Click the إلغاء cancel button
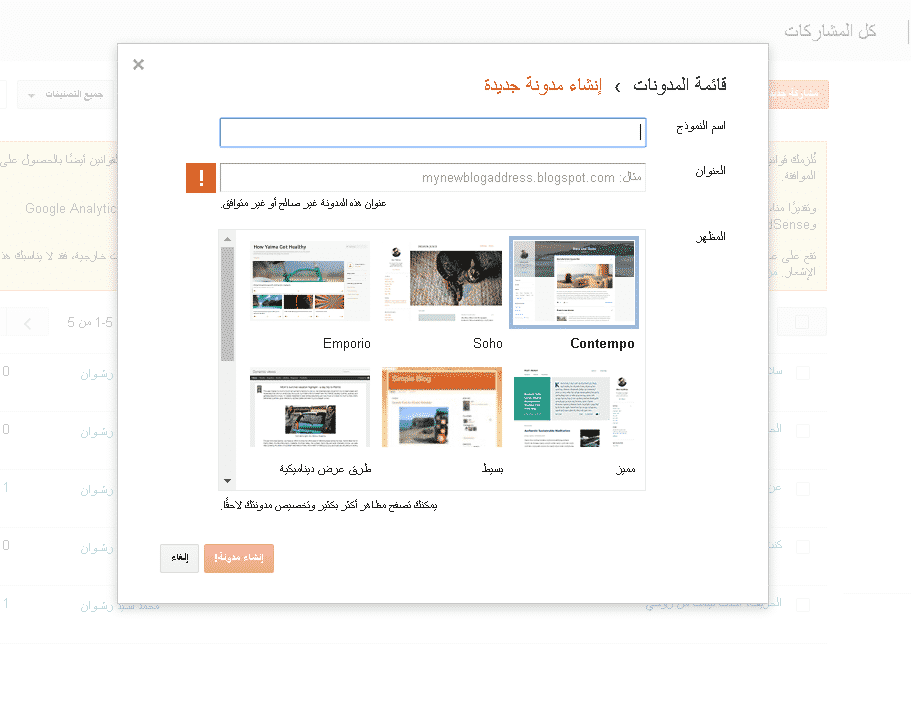 [x=179, y=558]
